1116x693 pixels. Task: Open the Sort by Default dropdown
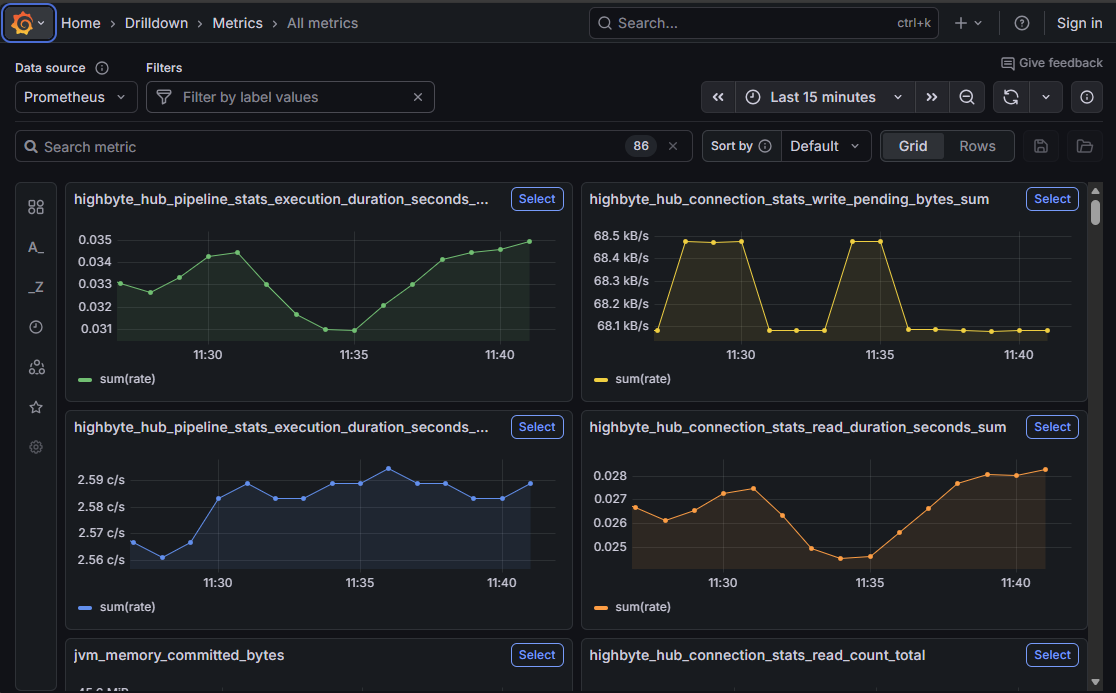(825, 146)
